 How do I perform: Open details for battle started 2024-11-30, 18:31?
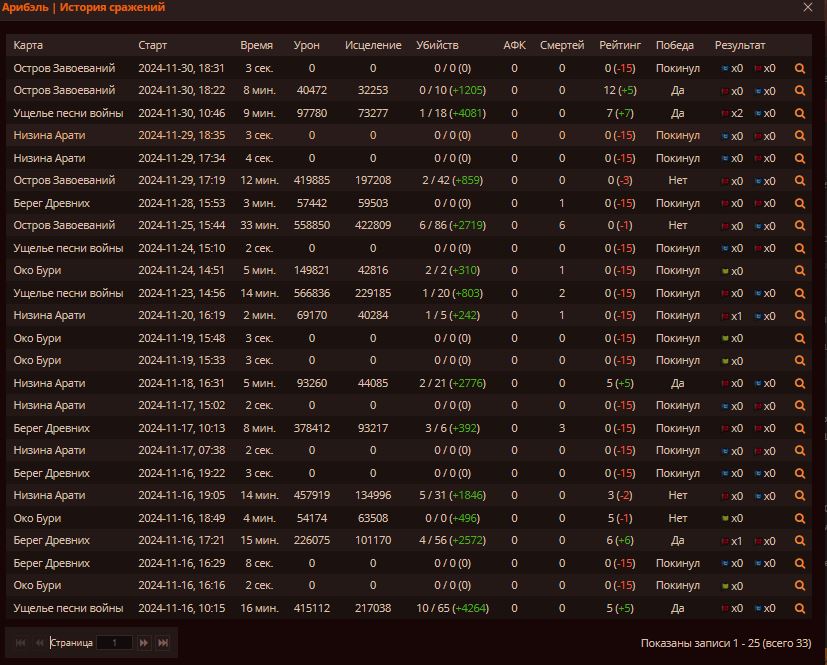[800, 69]
